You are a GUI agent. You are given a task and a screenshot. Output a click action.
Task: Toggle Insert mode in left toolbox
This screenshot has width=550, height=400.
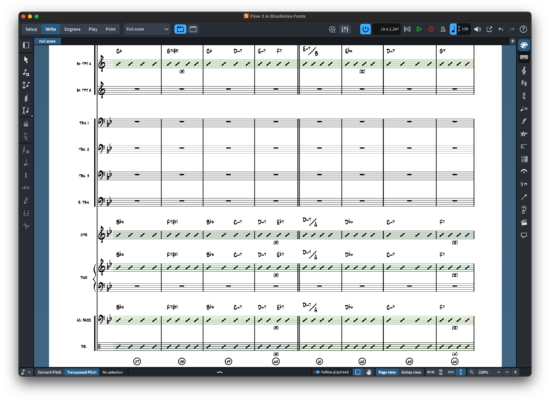tap(26, 111)
